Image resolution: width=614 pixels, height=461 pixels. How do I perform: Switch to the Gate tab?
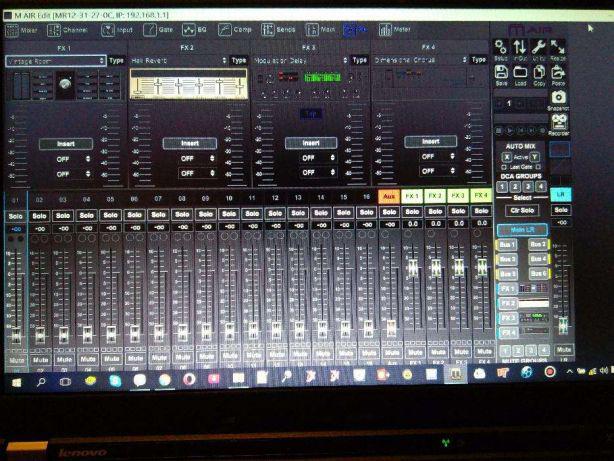click(159, 30)
